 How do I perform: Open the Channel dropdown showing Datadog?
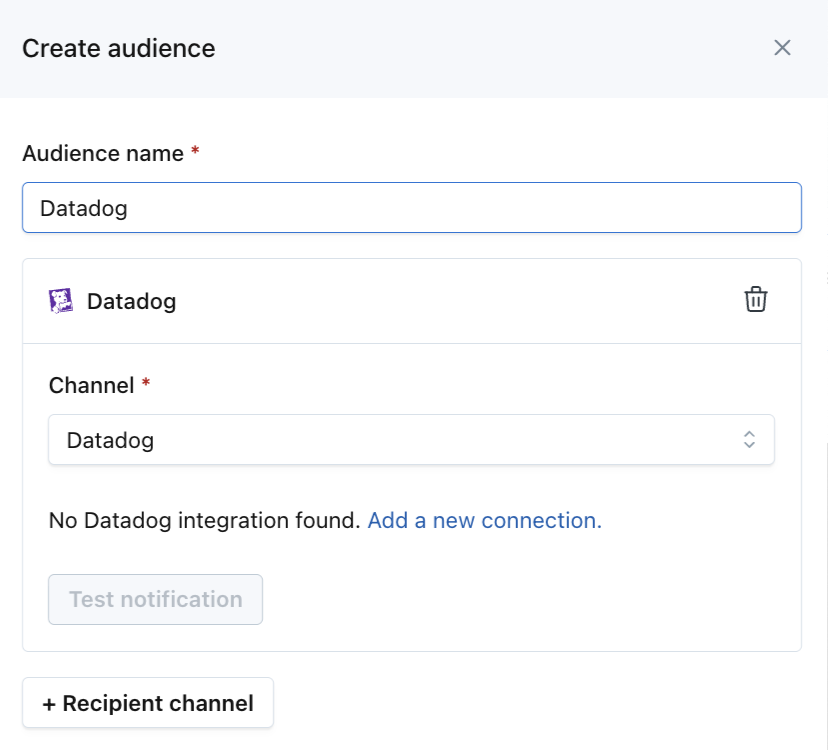click(411, 440)
